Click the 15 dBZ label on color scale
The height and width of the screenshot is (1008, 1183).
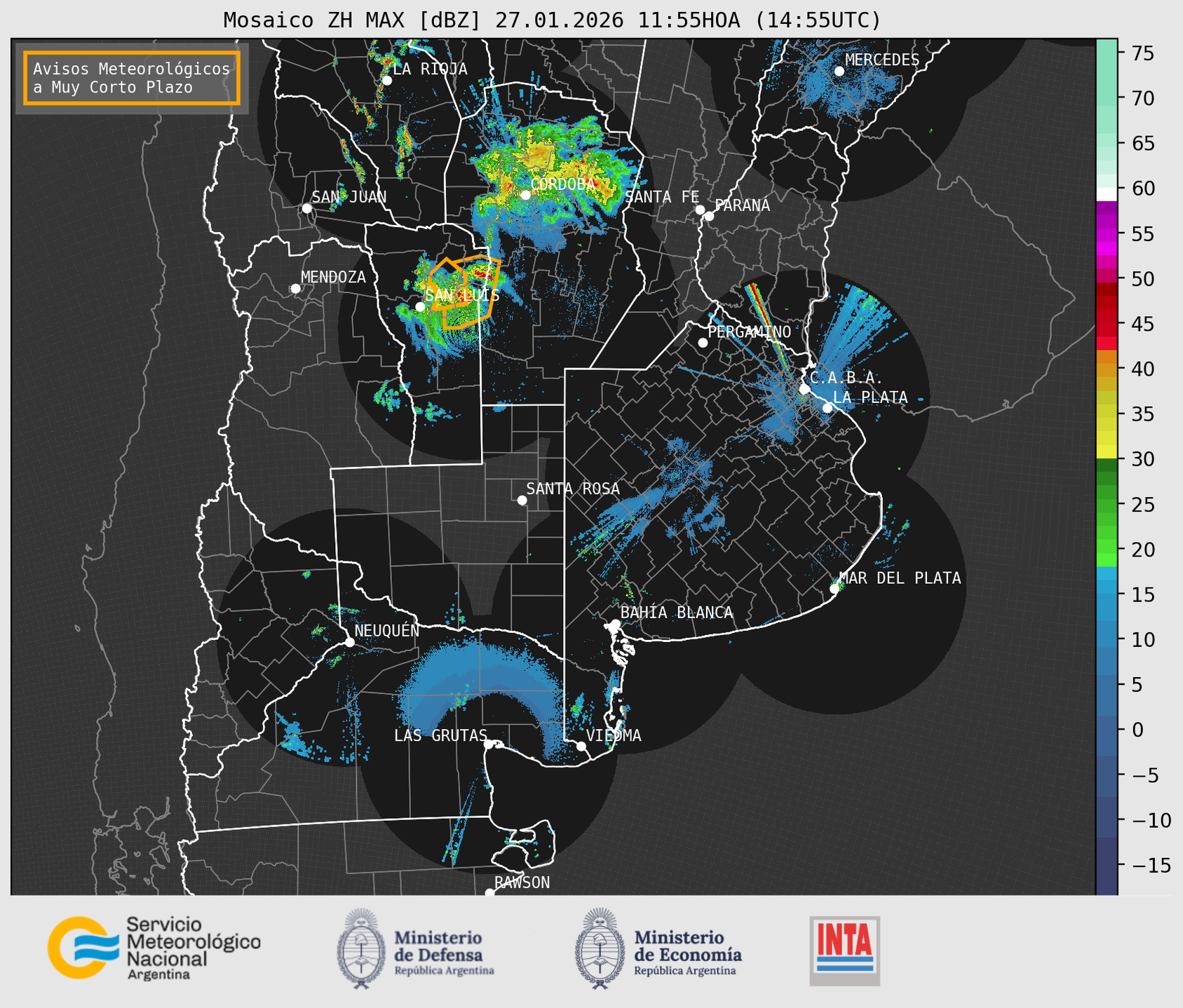[1142, 595]
